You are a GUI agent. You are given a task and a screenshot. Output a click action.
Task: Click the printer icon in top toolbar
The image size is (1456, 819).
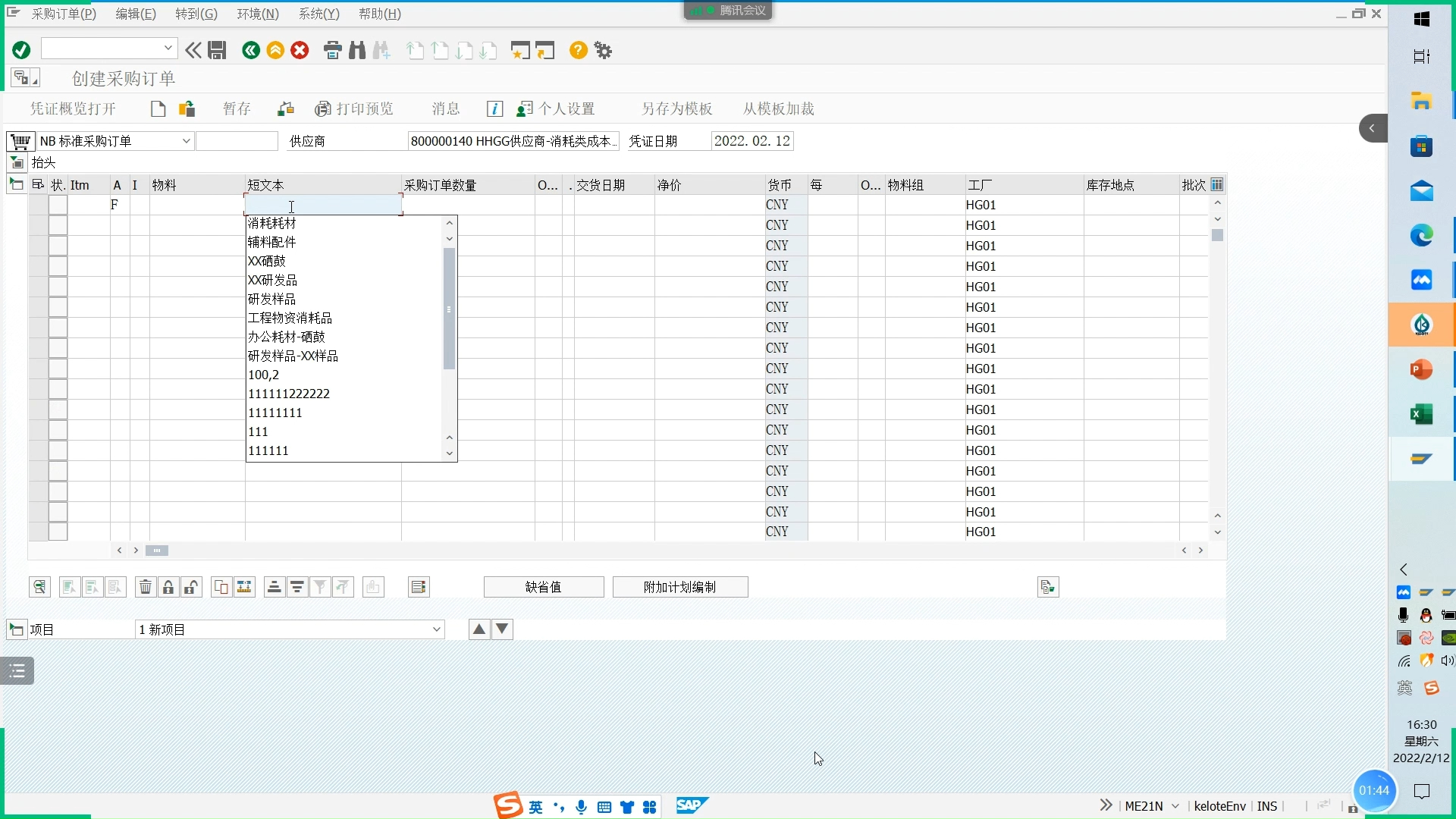click(x=332, y=51)
